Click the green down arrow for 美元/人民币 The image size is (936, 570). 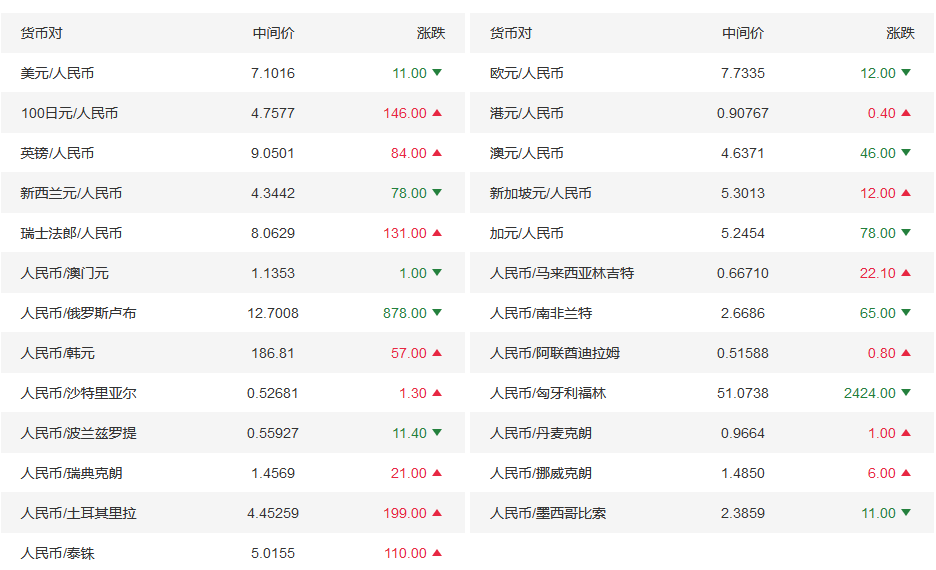(437, 73)
